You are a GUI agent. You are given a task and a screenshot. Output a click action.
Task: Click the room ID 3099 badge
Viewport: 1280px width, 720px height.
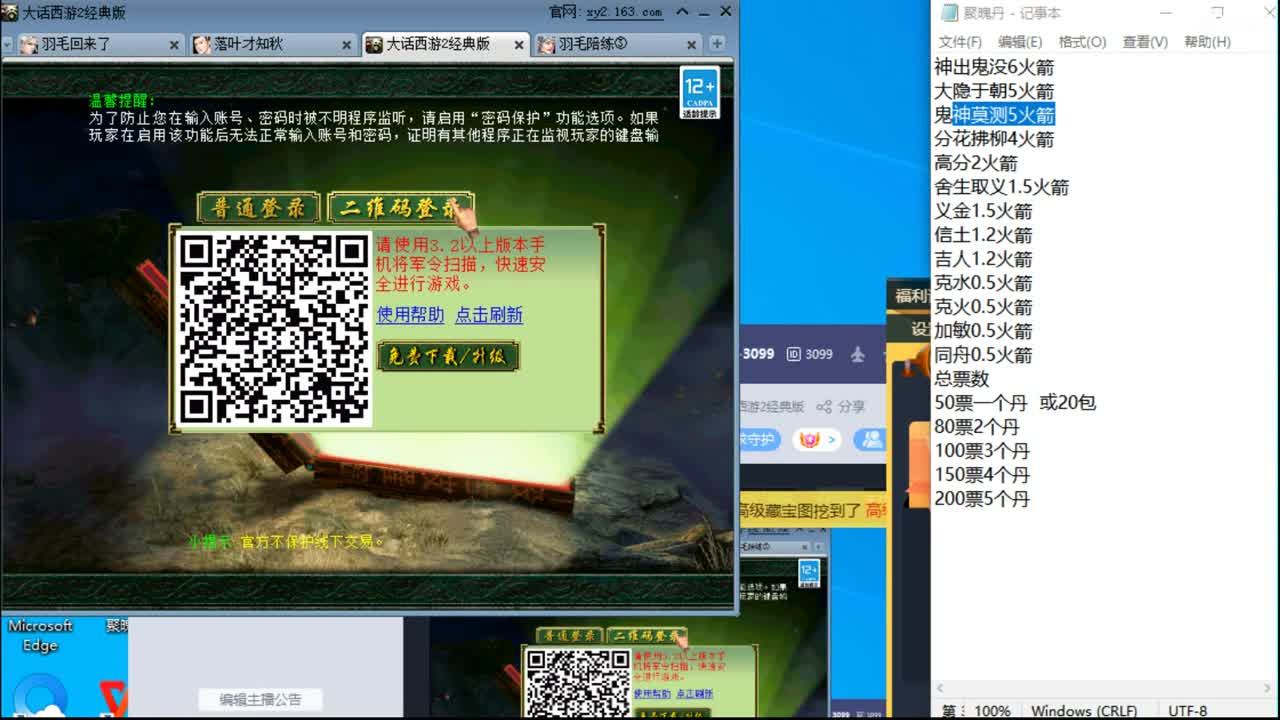(810, 354)
